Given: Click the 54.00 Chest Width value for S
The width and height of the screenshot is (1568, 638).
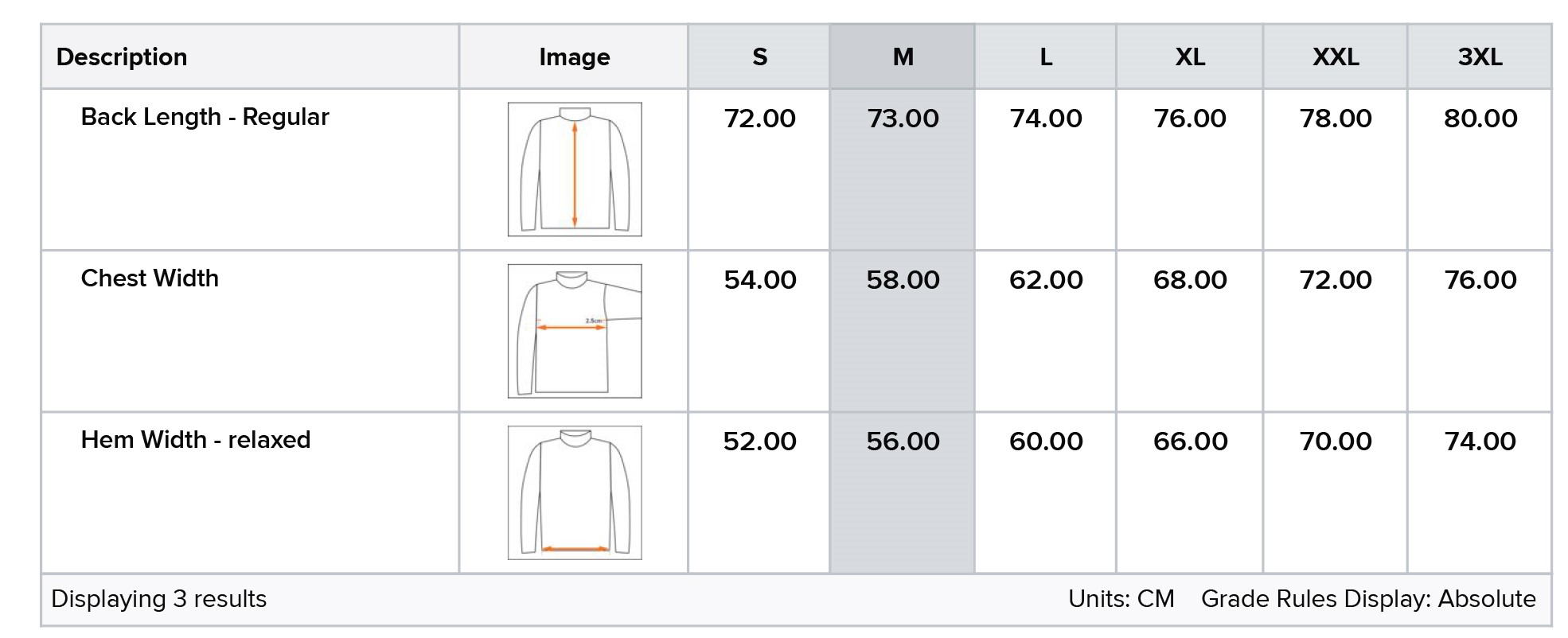Looking at the screenshot, I should [759, 280].
